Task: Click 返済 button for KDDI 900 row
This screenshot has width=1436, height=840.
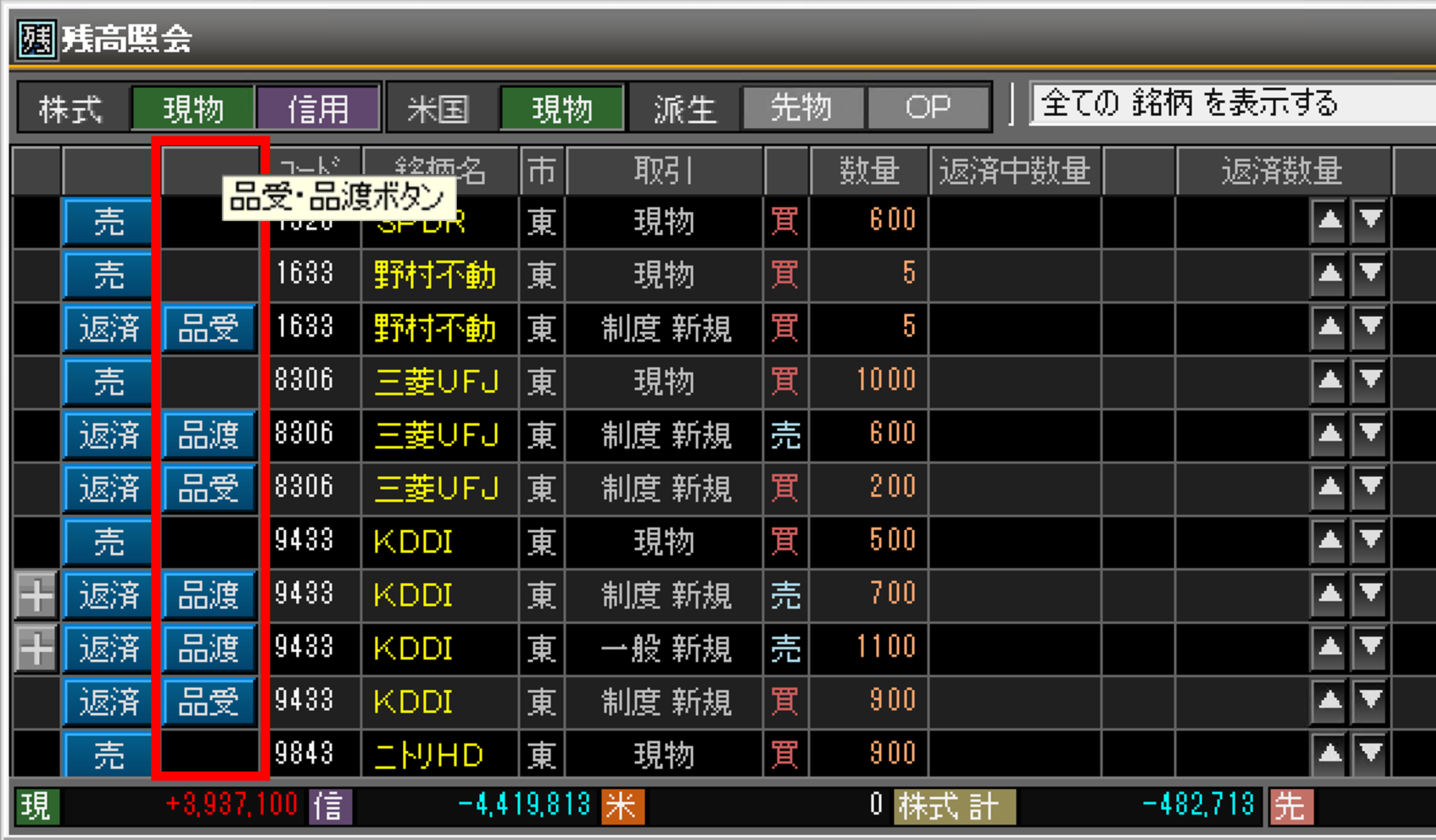Action: [x=108, y=702]
